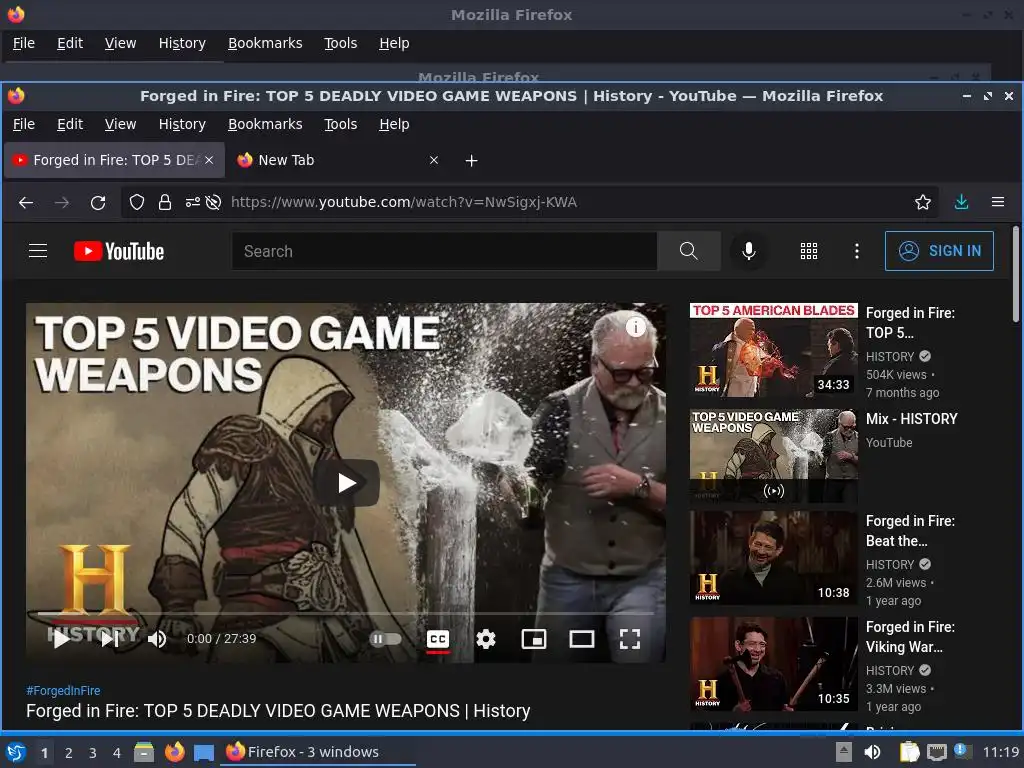Open the start menu icon in the taskbar
1024x768 pixels.
click(x=16, y=752)
